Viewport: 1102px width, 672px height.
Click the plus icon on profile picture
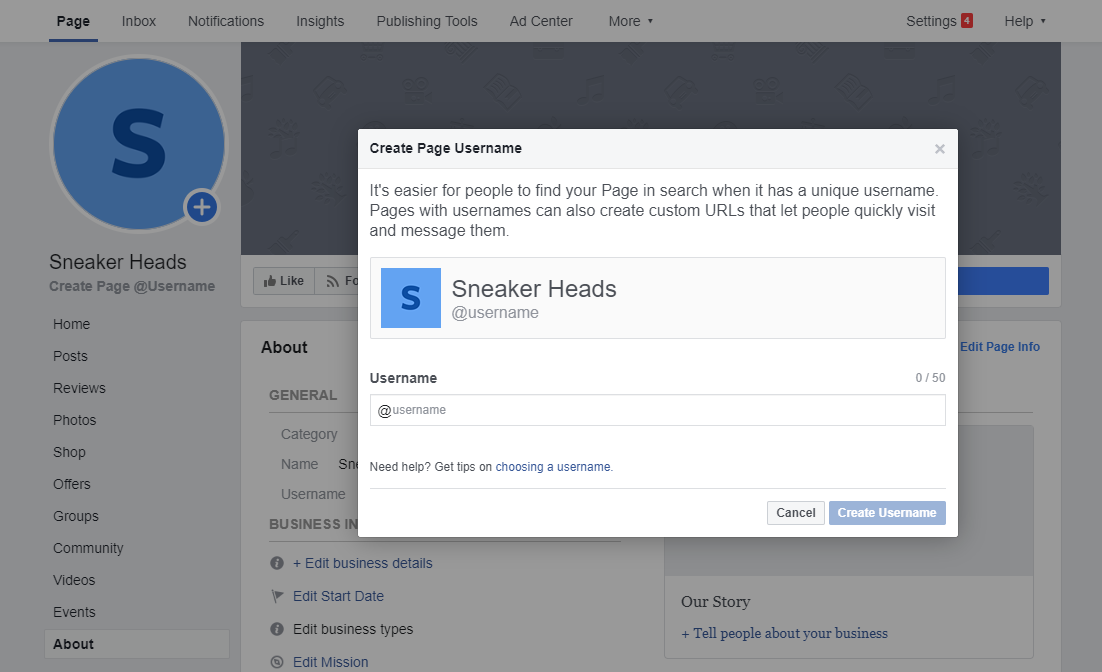point(202,207)
